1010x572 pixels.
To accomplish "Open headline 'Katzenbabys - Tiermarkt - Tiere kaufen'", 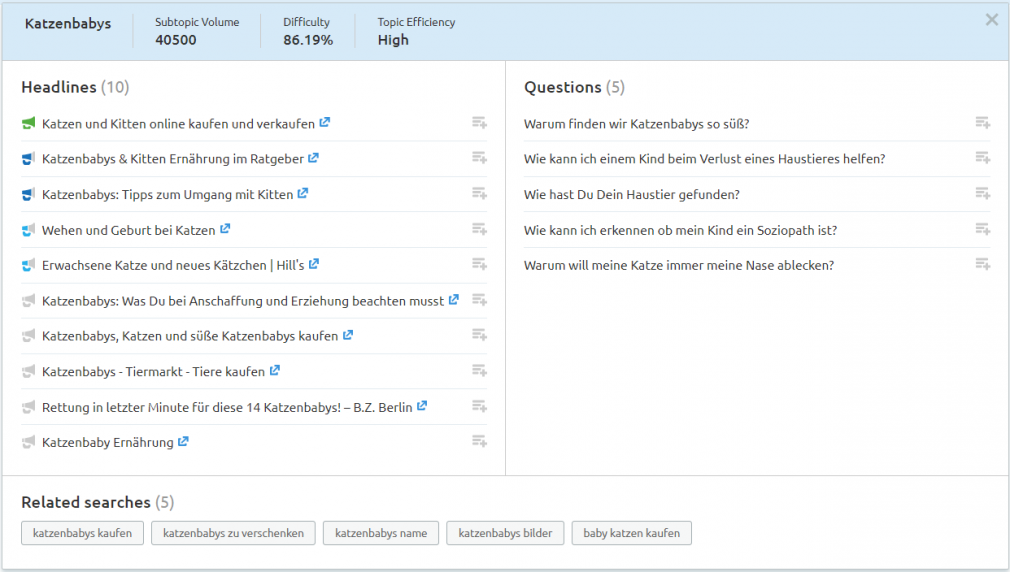I will point(153,372).
